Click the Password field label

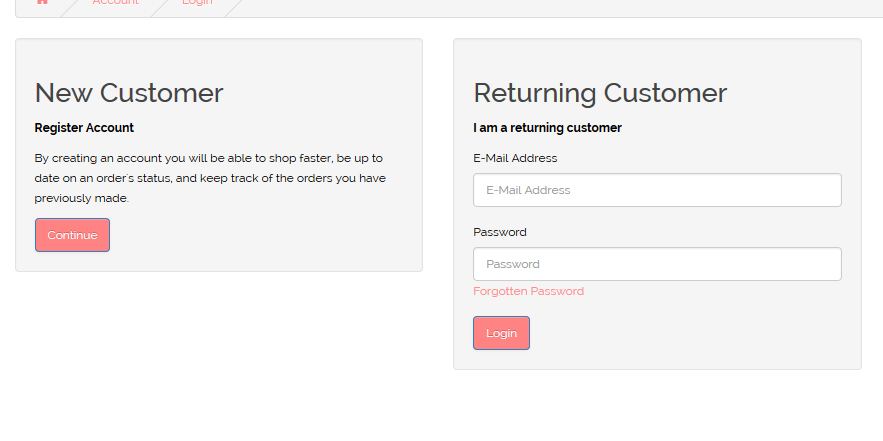pos(500,232)
